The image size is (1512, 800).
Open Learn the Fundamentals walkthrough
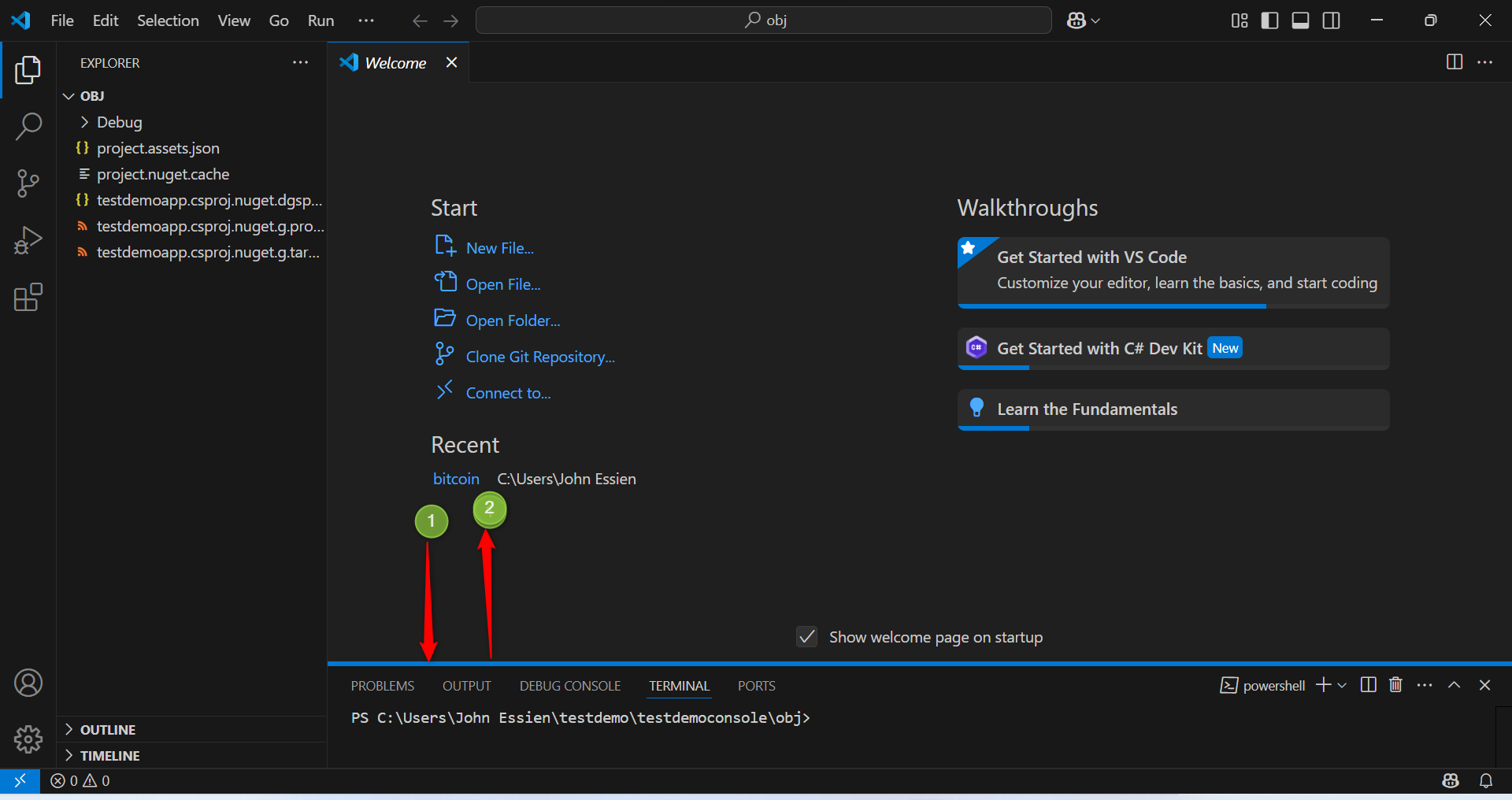coord(1173,409)
